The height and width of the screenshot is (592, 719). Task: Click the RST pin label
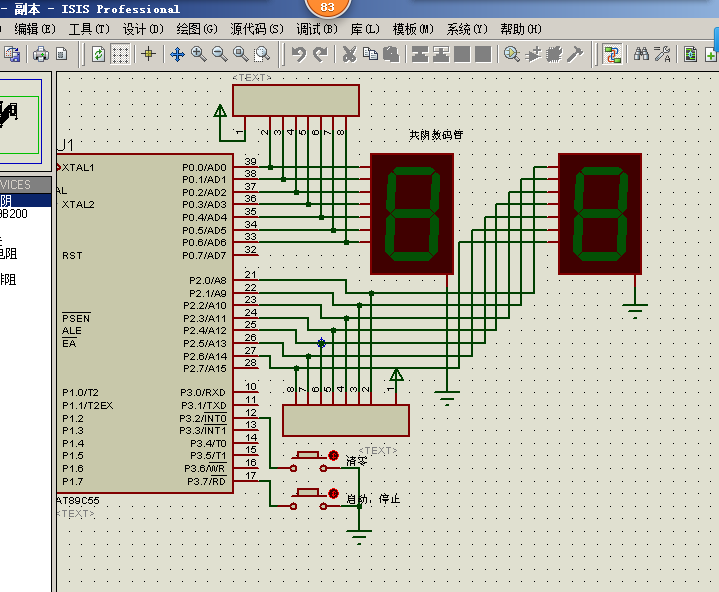[x=72, y=255]
